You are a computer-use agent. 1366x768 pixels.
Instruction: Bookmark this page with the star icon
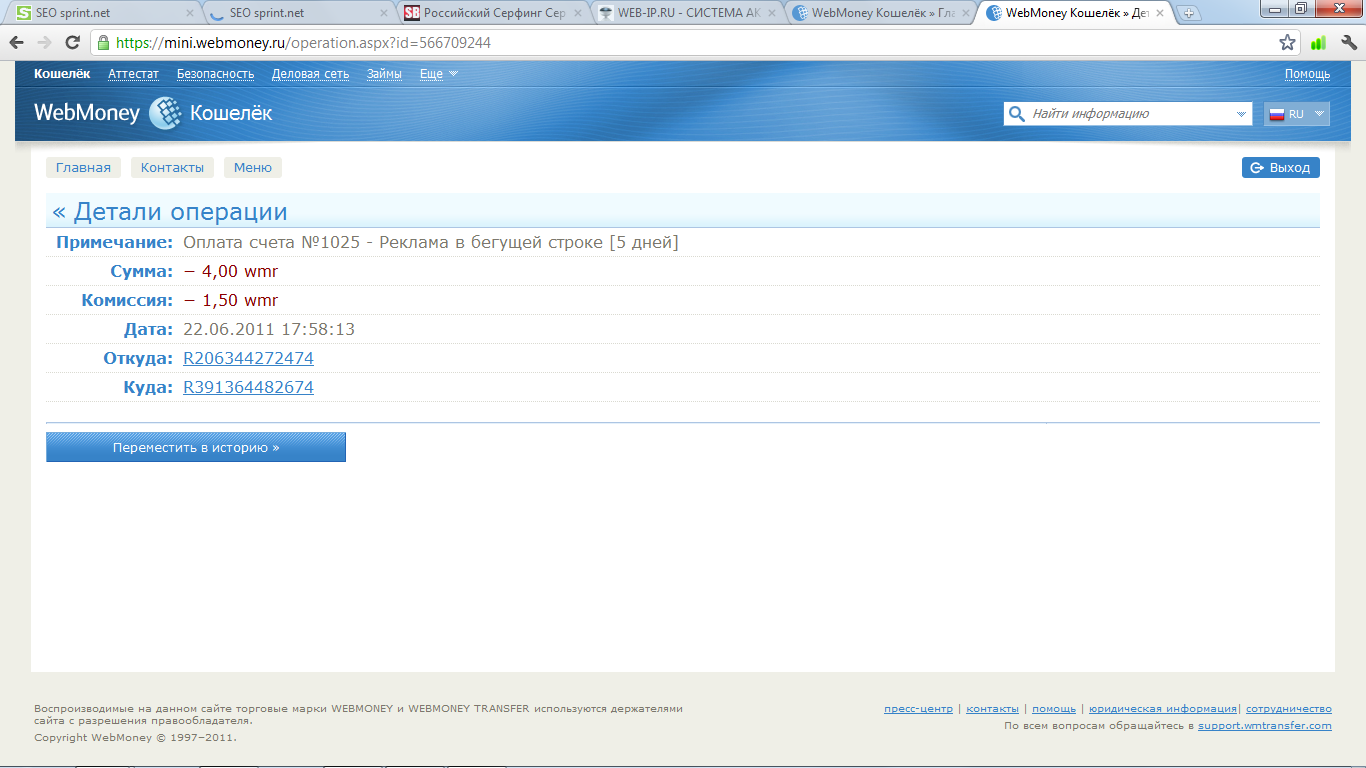[x=1287, y=43]
